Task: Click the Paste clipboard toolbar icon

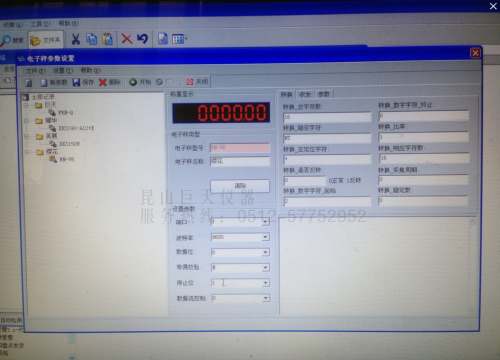Action: click(x=108, y=39)
